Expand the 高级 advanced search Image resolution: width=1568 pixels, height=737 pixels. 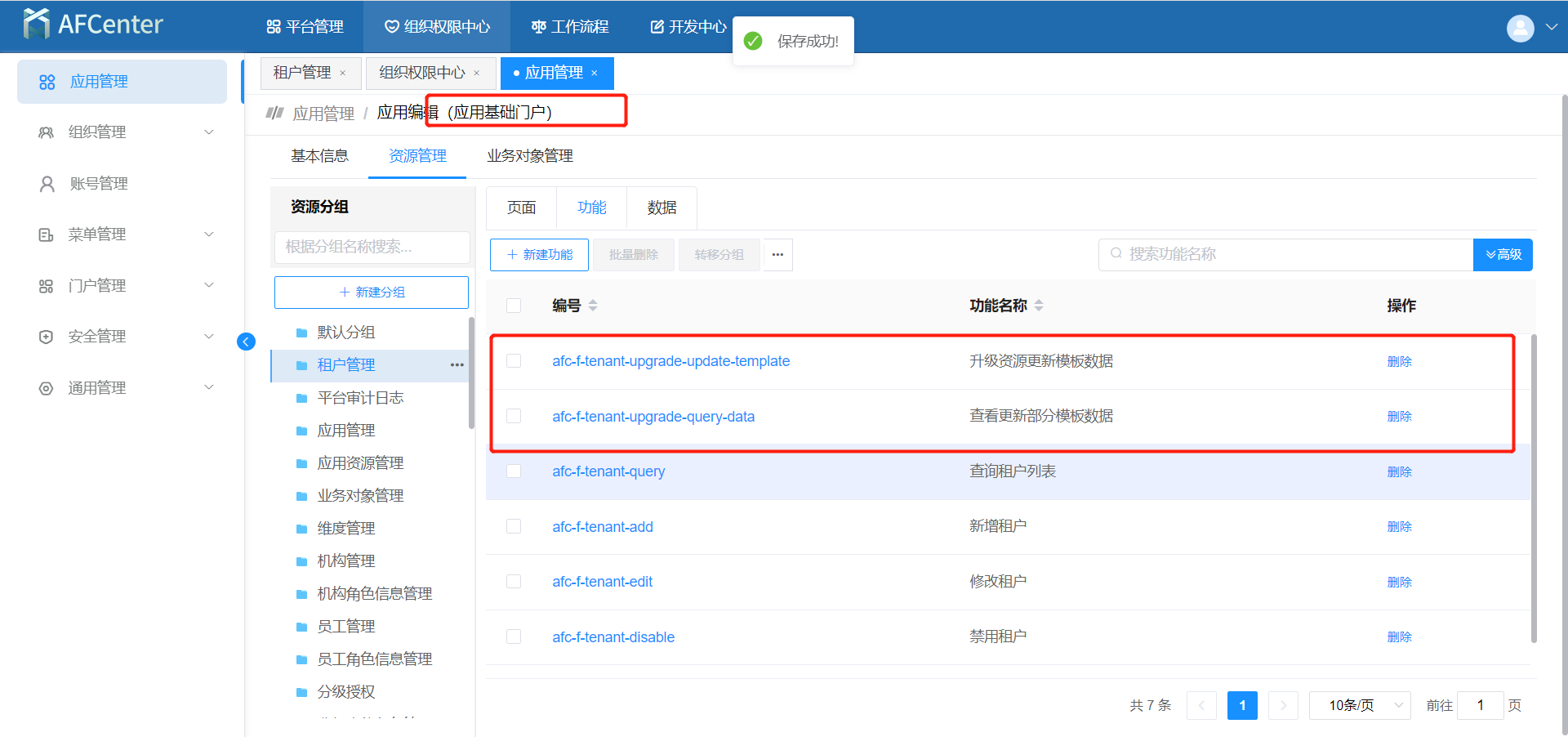[1503, 255]
